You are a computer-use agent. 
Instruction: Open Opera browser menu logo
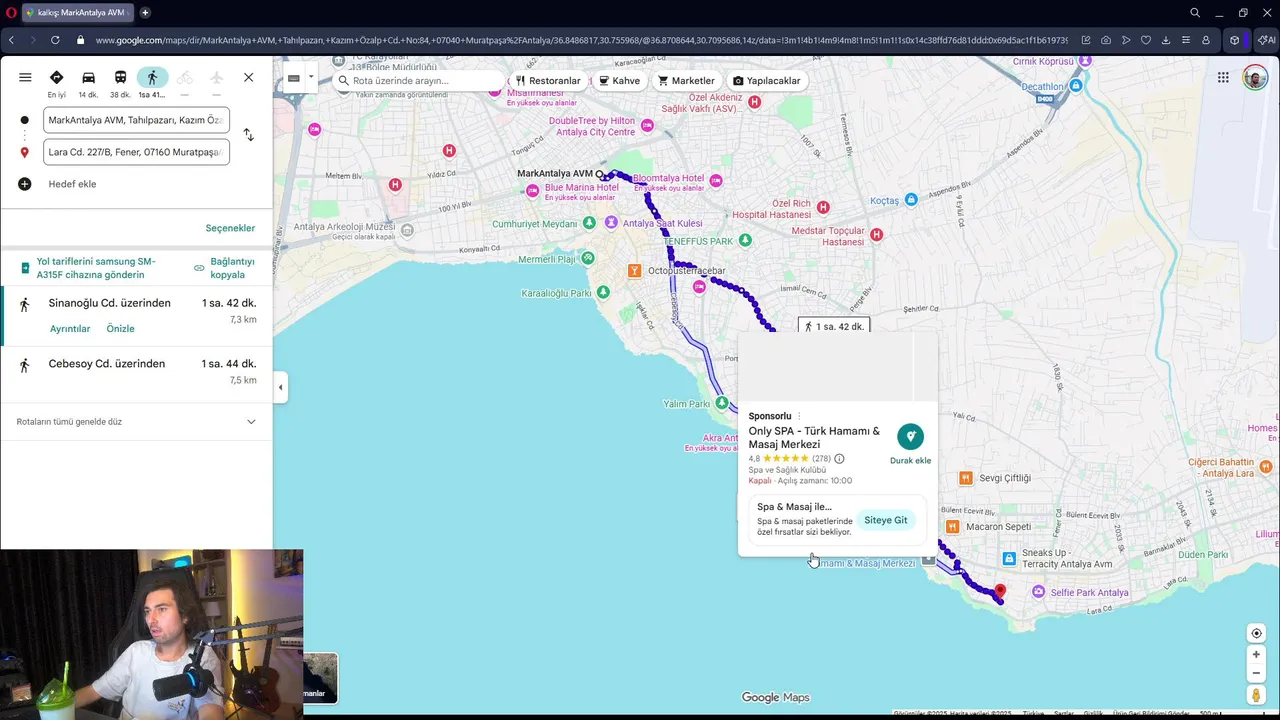(9, 13)
